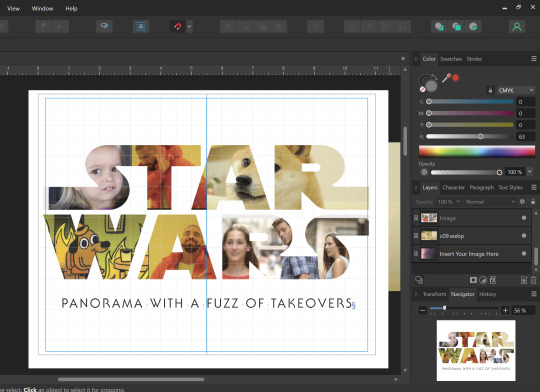The width and height of the screenshot is (540, 392).
Task: Open the layer effects fx icon
Action: coord(493,280)
